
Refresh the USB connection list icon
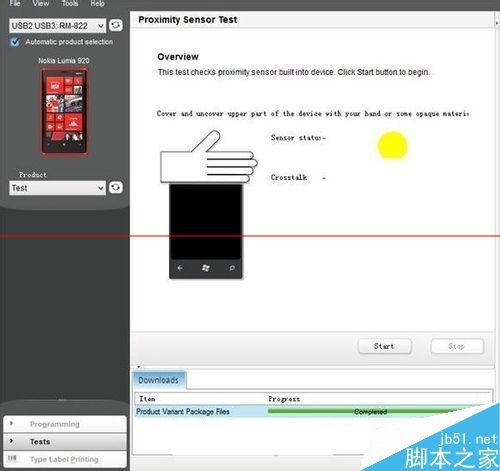(116, 25)
